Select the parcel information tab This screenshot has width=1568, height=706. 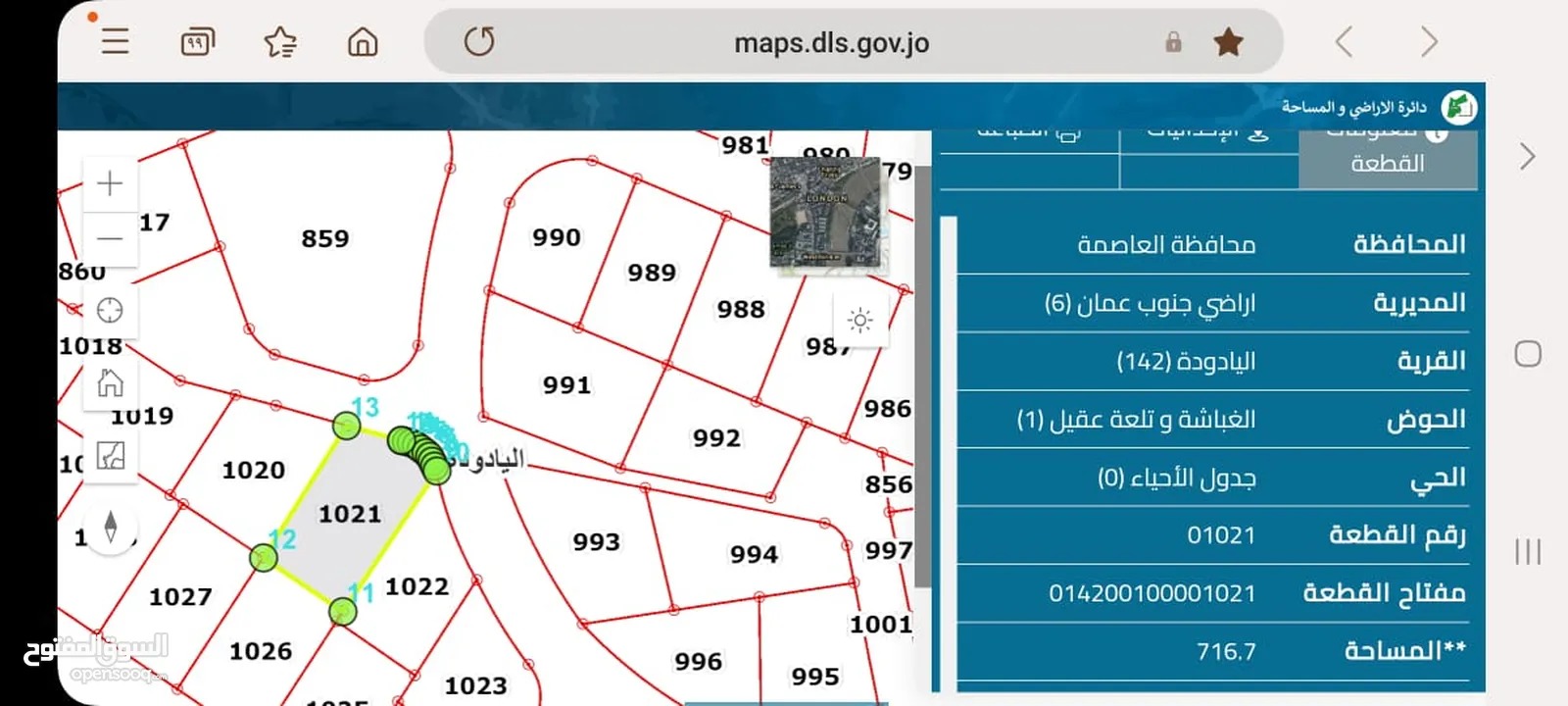tap(1388, 158)
